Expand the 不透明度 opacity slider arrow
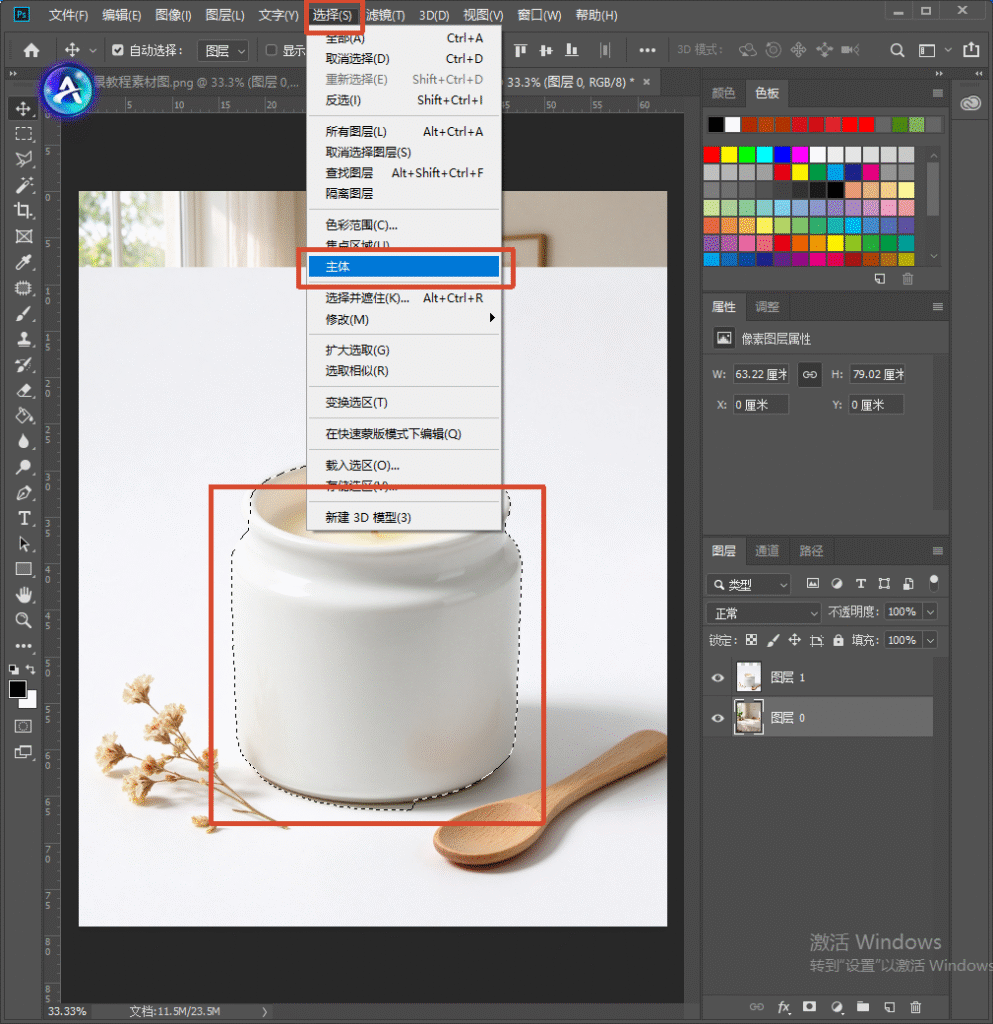This screenshot has width=993, height=1024. point(931,612)
